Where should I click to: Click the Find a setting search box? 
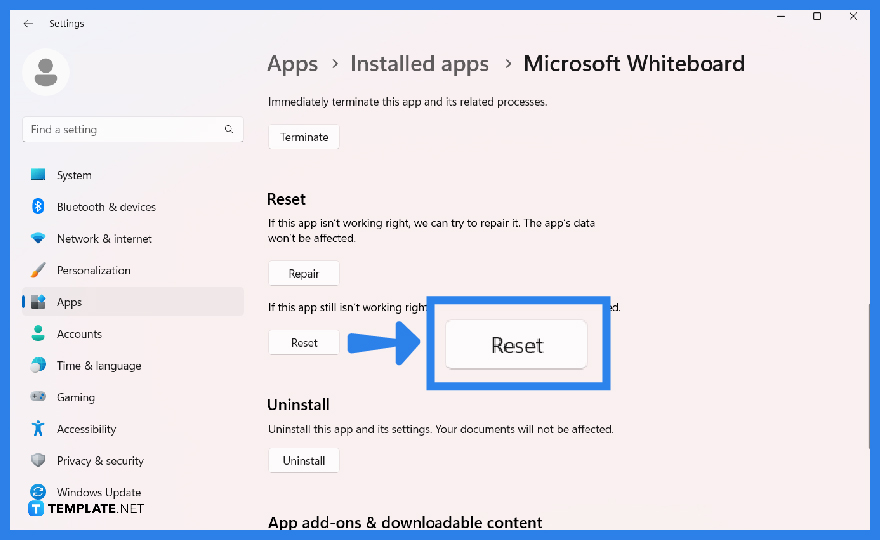[x=133, y=129]
